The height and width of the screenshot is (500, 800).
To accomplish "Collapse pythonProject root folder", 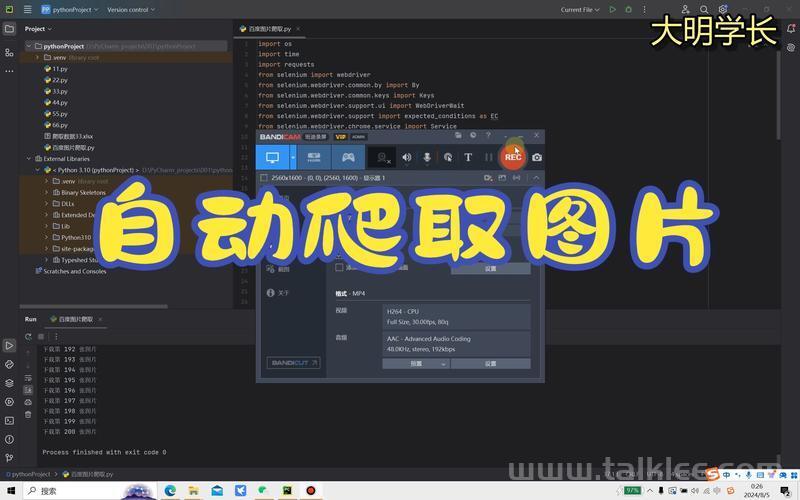I will click(29, 46).
